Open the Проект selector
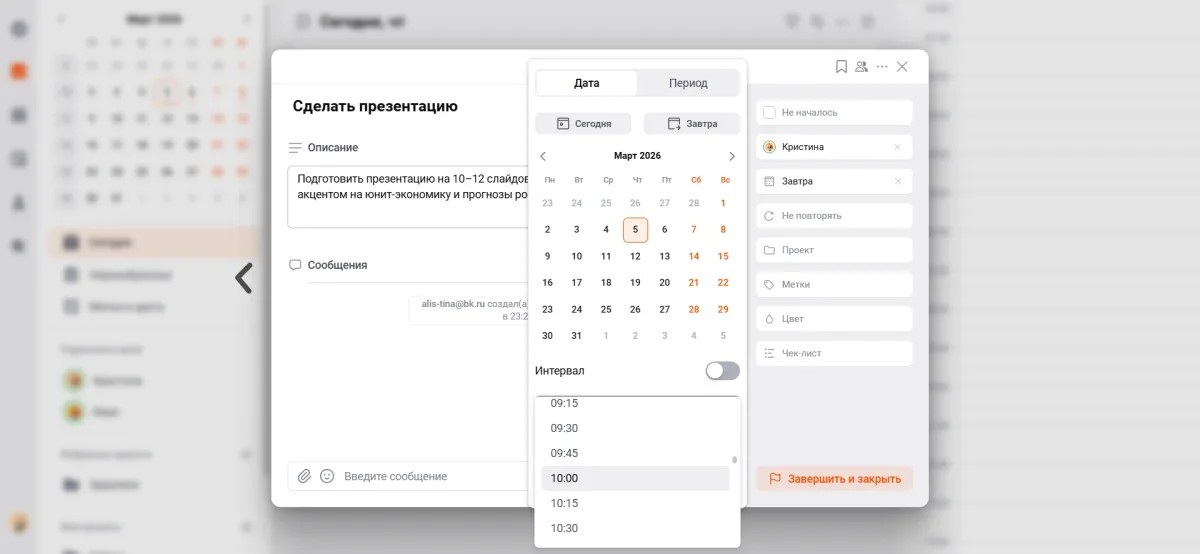This screenshot has height=554, width=1200. coord(833,250)
